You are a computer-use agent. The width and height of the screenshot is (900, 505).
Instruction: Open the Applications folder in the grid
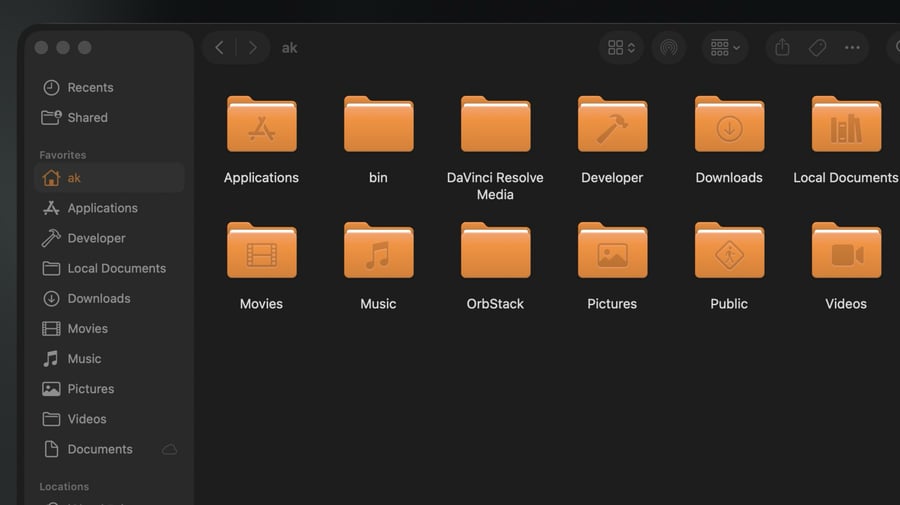coord(262,124)
